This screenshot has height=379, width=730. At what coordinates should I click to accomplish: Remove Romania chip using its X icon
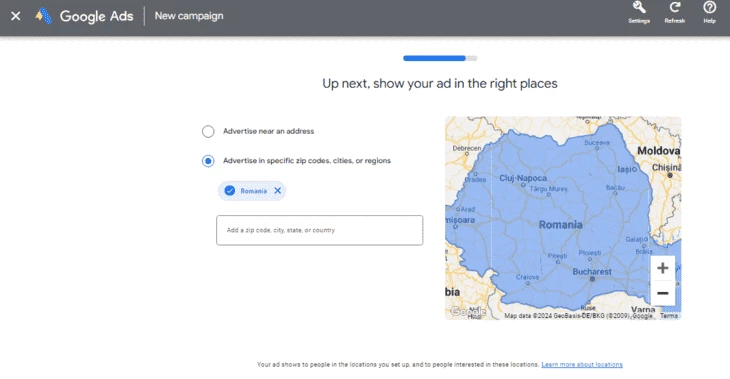[x=277, y=190]
